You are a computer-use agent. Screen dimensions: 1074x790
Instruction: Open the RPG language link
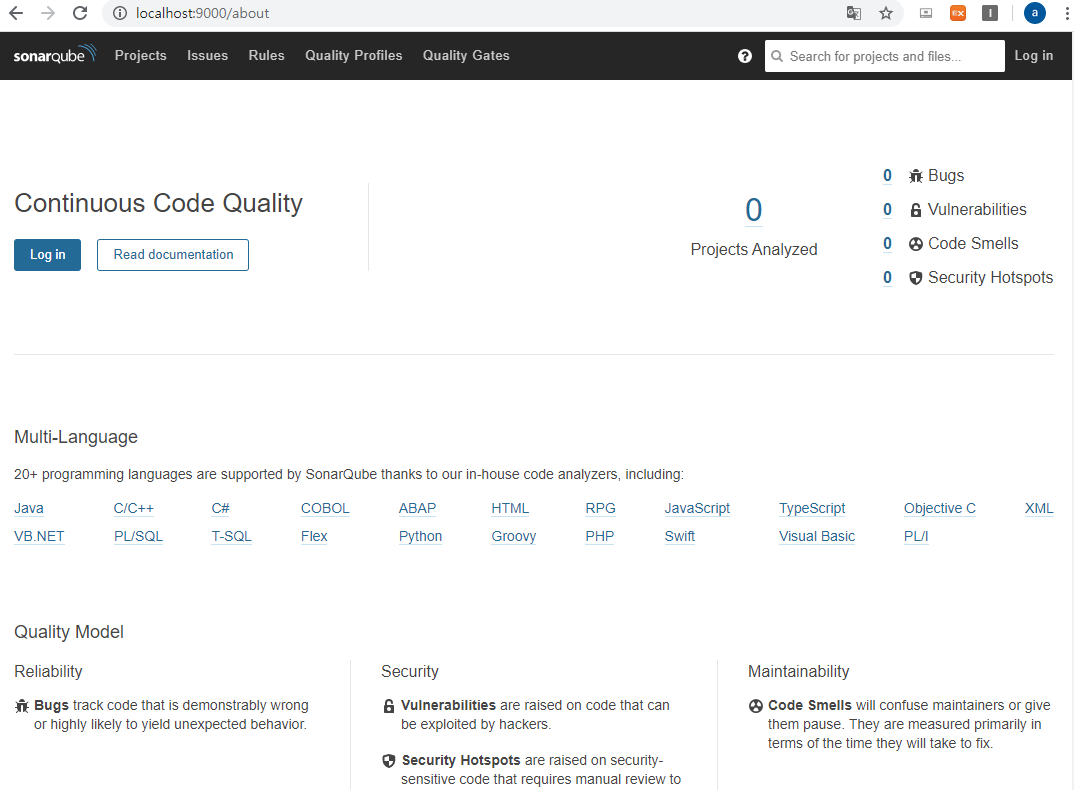[x=601, y=508]
